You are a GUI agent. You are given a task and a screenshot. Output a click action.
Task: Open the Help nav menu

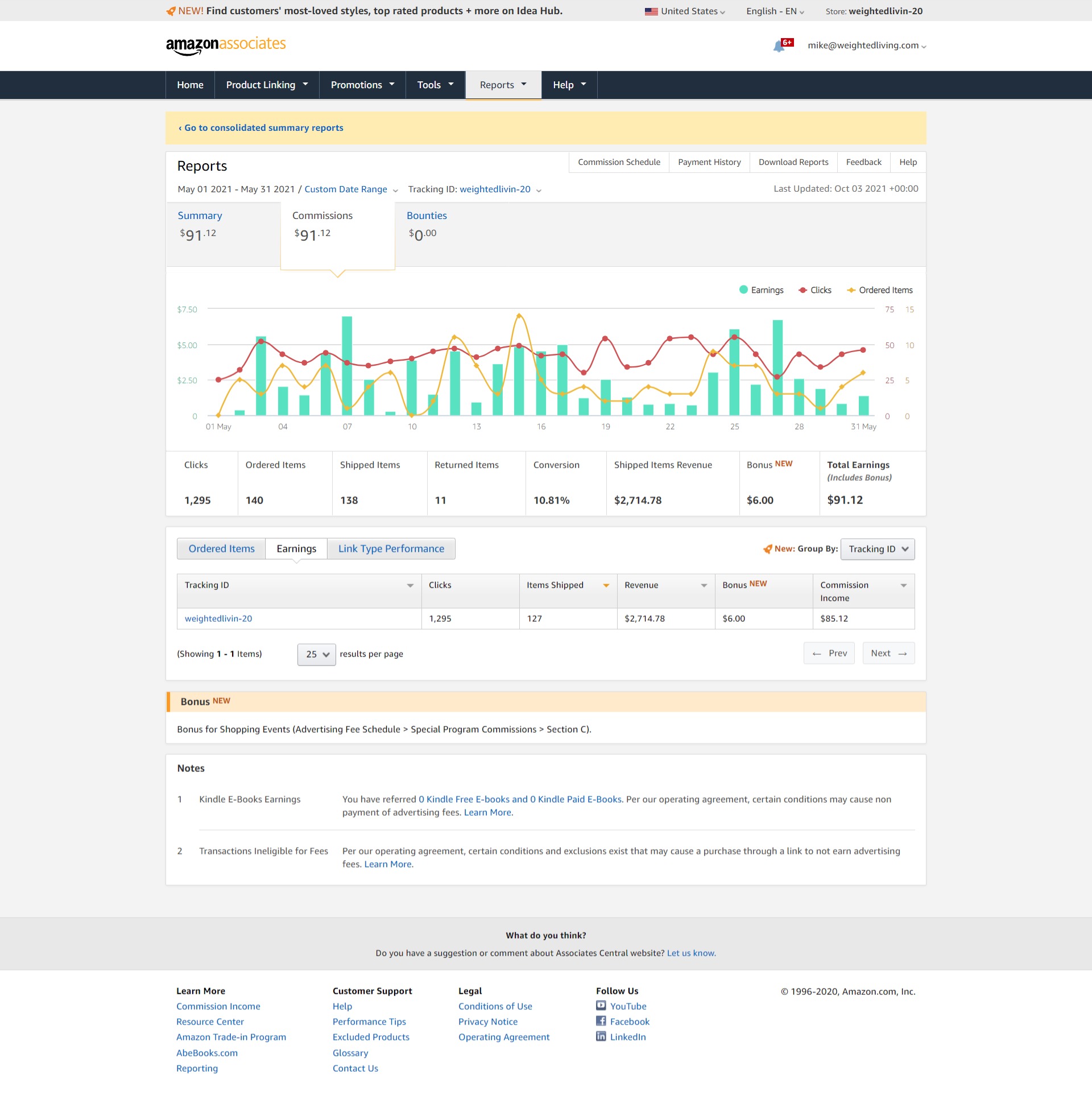tap(569, 85)
